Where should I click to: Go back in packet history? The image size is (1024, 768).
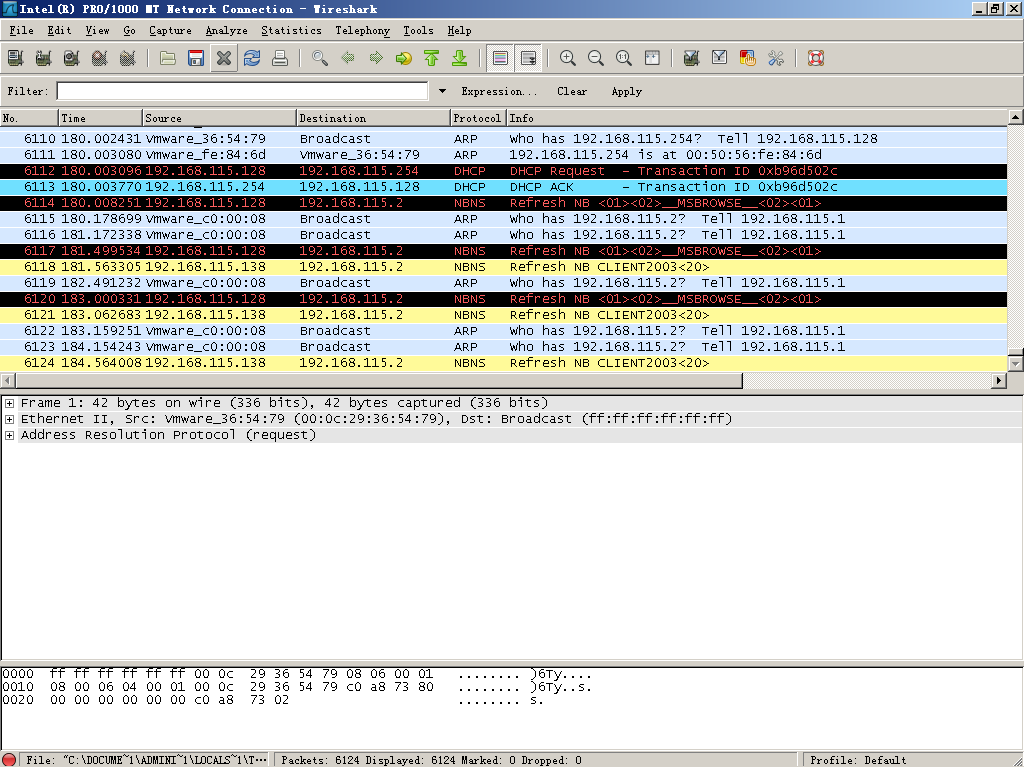point(348,58)
